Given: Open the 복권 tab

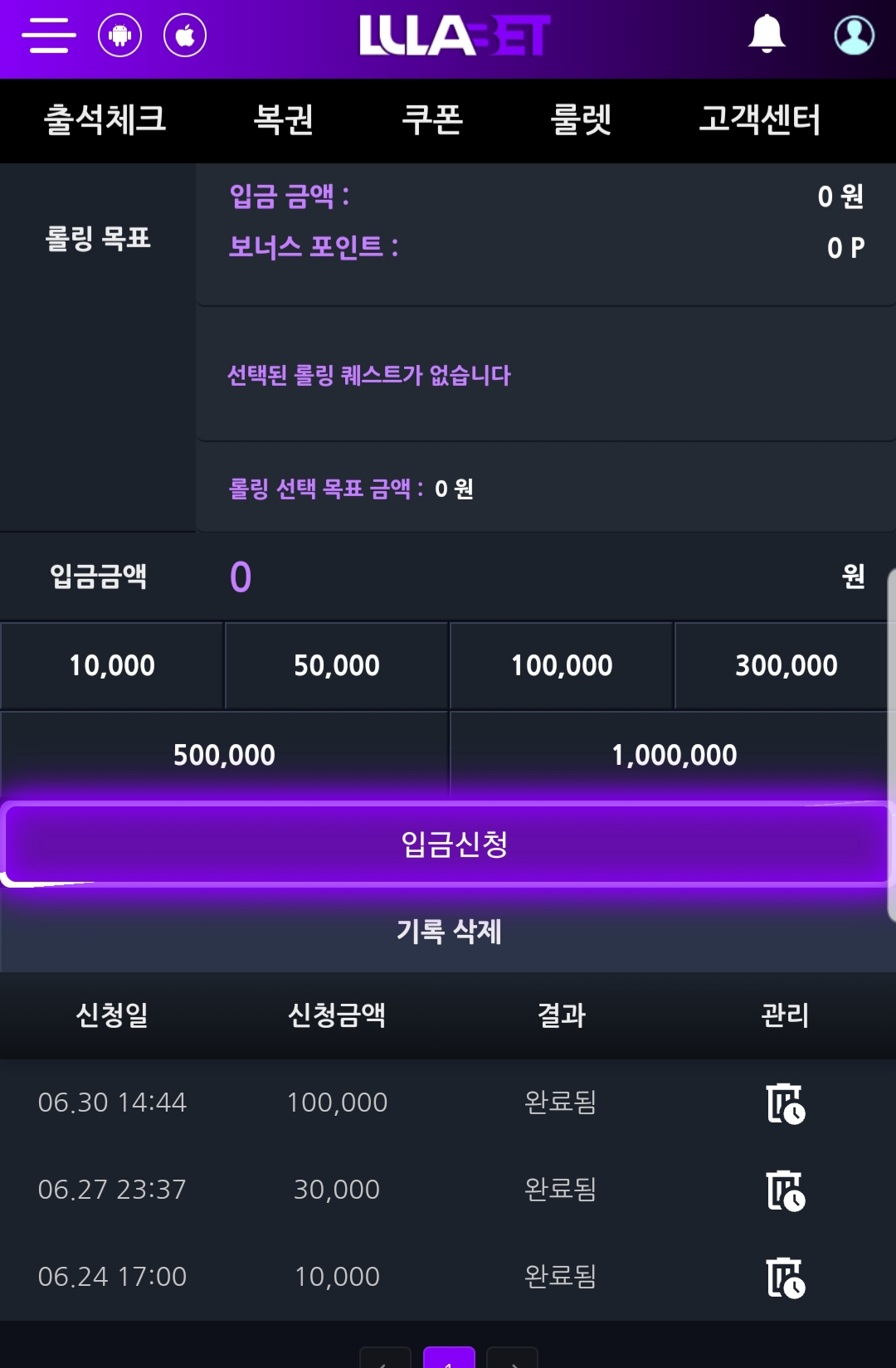Looking at the screenshot, I should (x=283, y=119).
